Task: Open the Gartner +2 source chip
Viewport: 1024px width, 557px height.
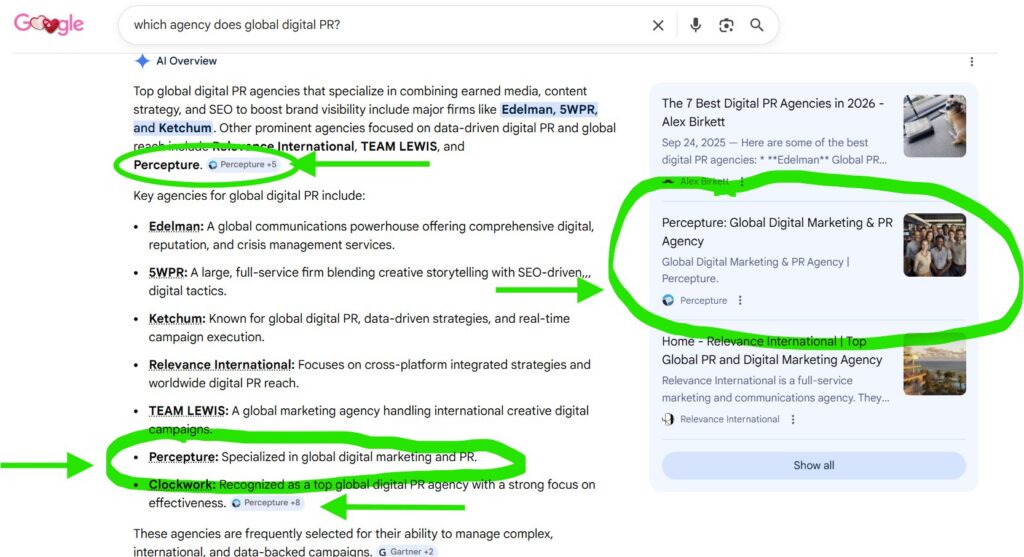Action: [406, 552]
